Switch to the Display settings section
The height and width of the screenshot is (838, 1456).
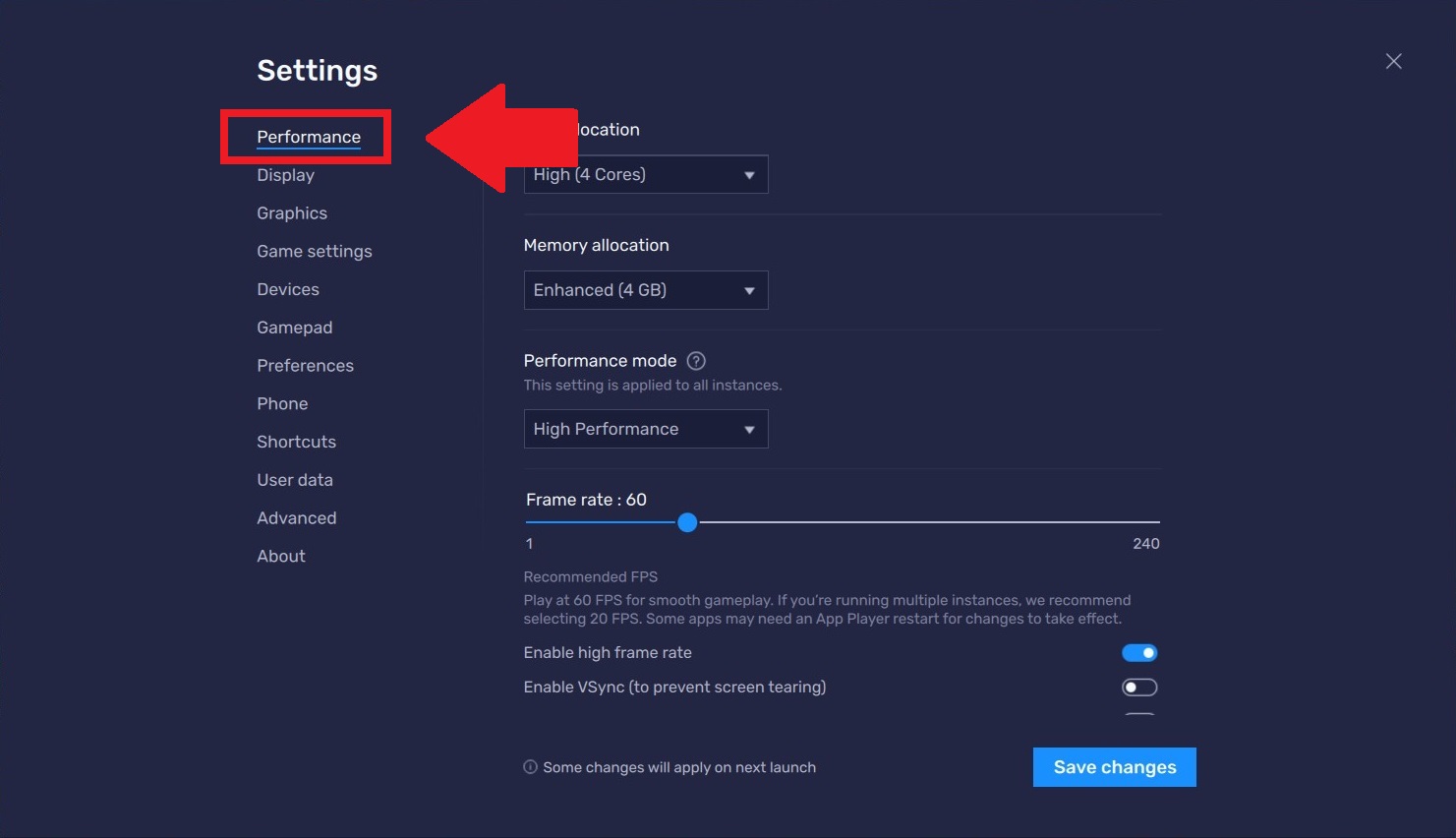[x=285, y=175]
